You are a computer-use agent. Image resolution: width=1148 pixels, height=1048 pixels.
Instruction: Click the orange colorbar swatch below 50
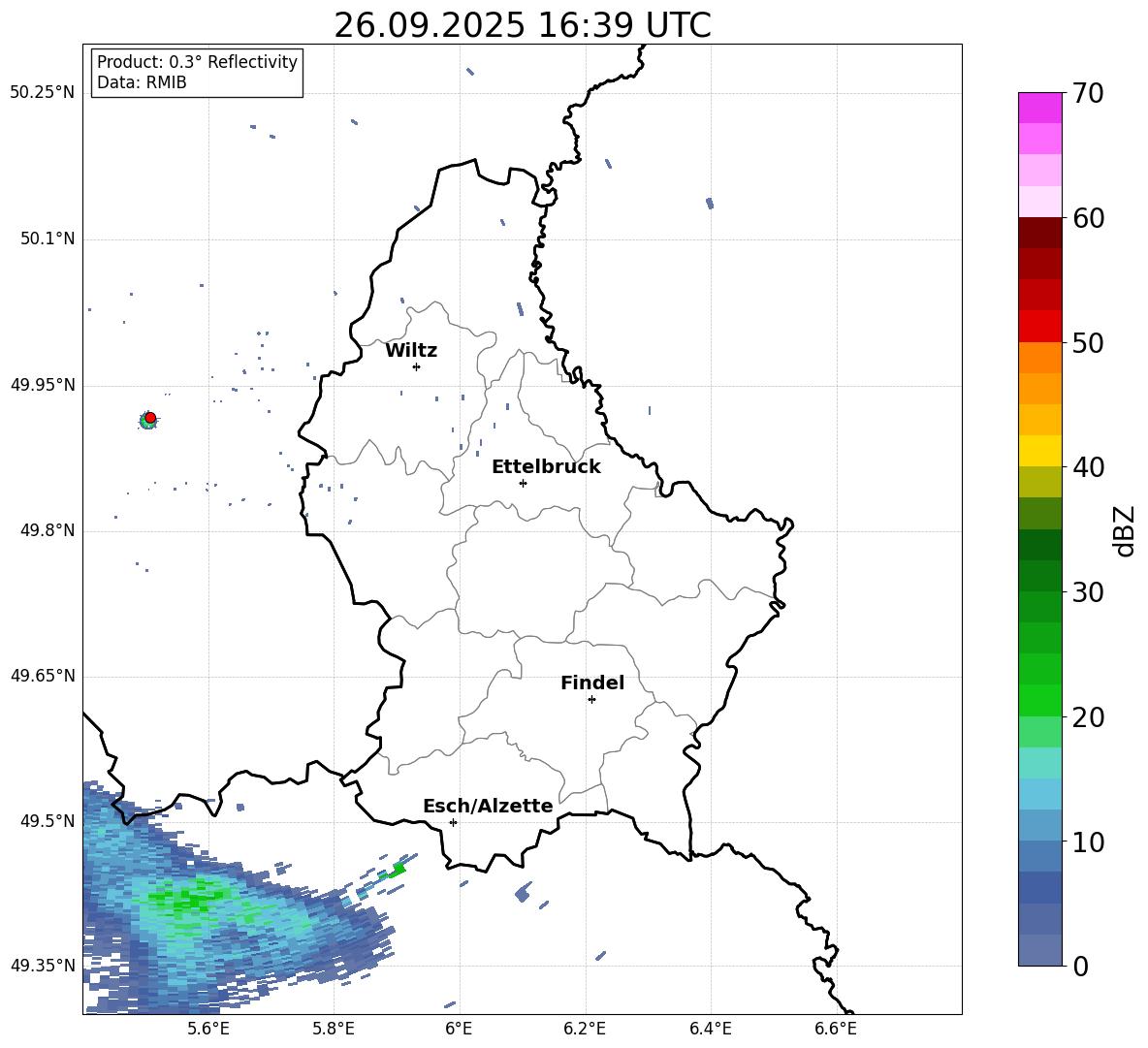point(1040,358)
